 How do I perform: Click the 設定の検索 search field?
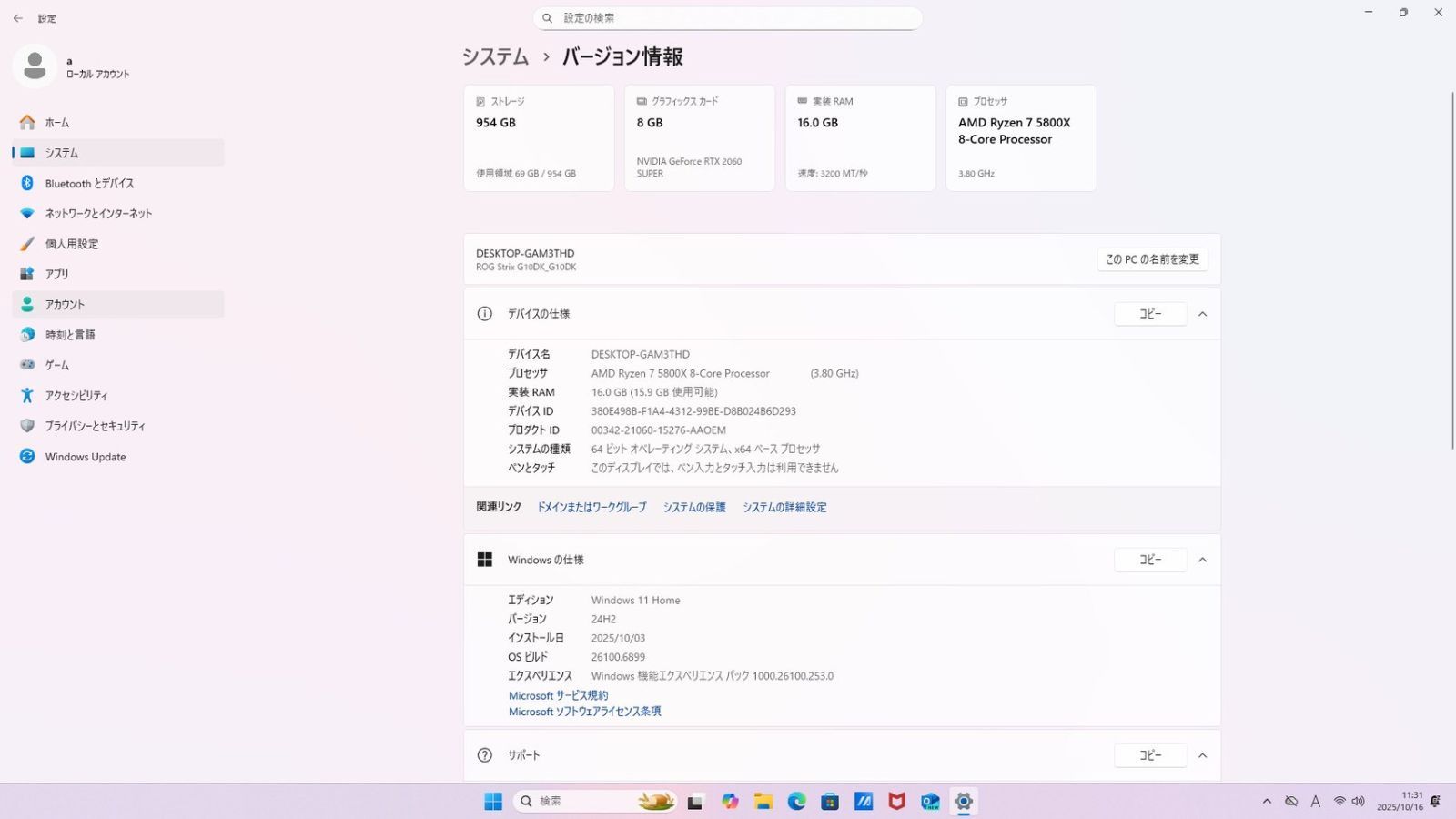[x=728, y=17]
